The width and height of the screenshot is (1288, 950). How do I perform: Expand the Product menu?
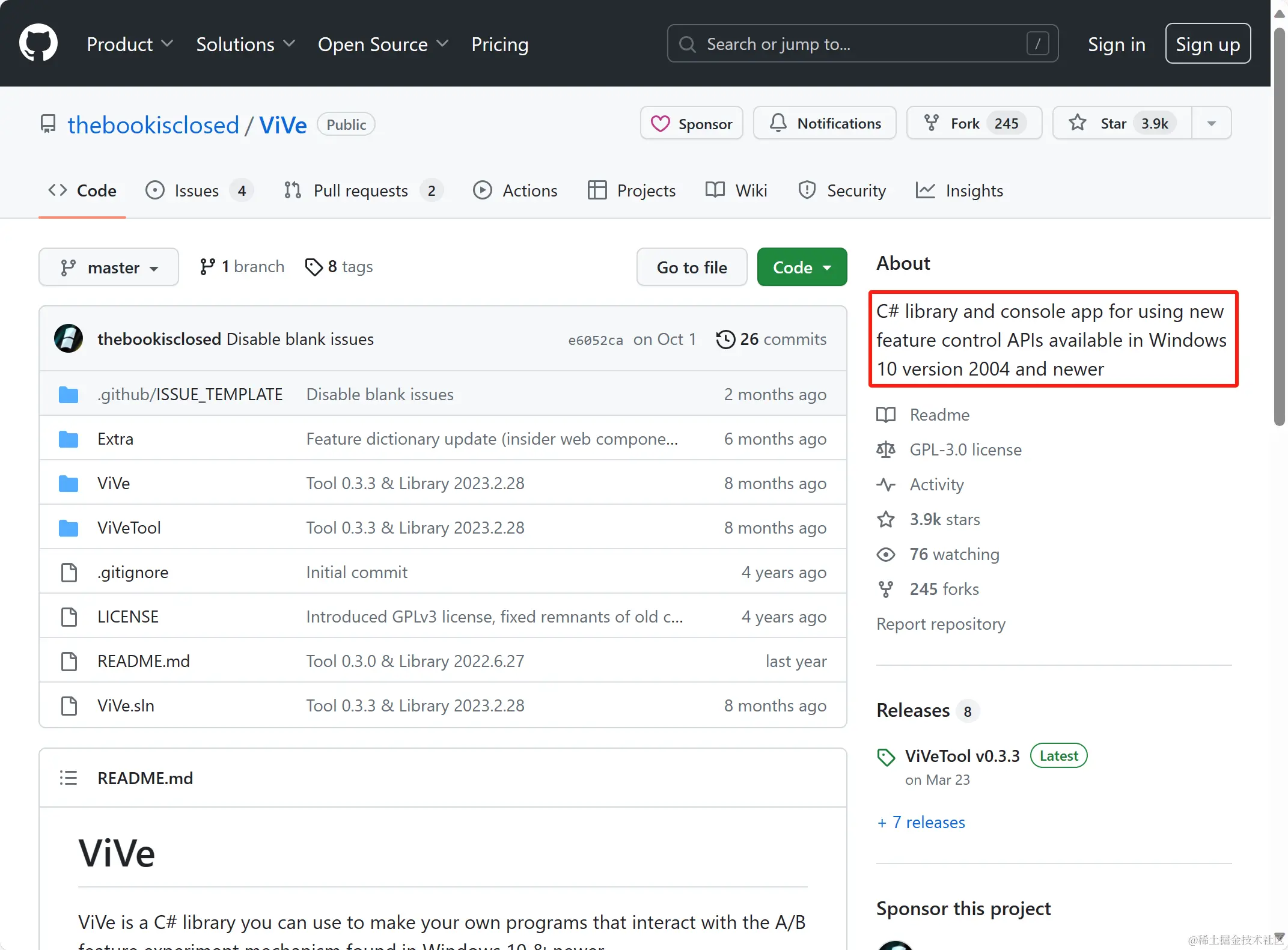(130, 44)
